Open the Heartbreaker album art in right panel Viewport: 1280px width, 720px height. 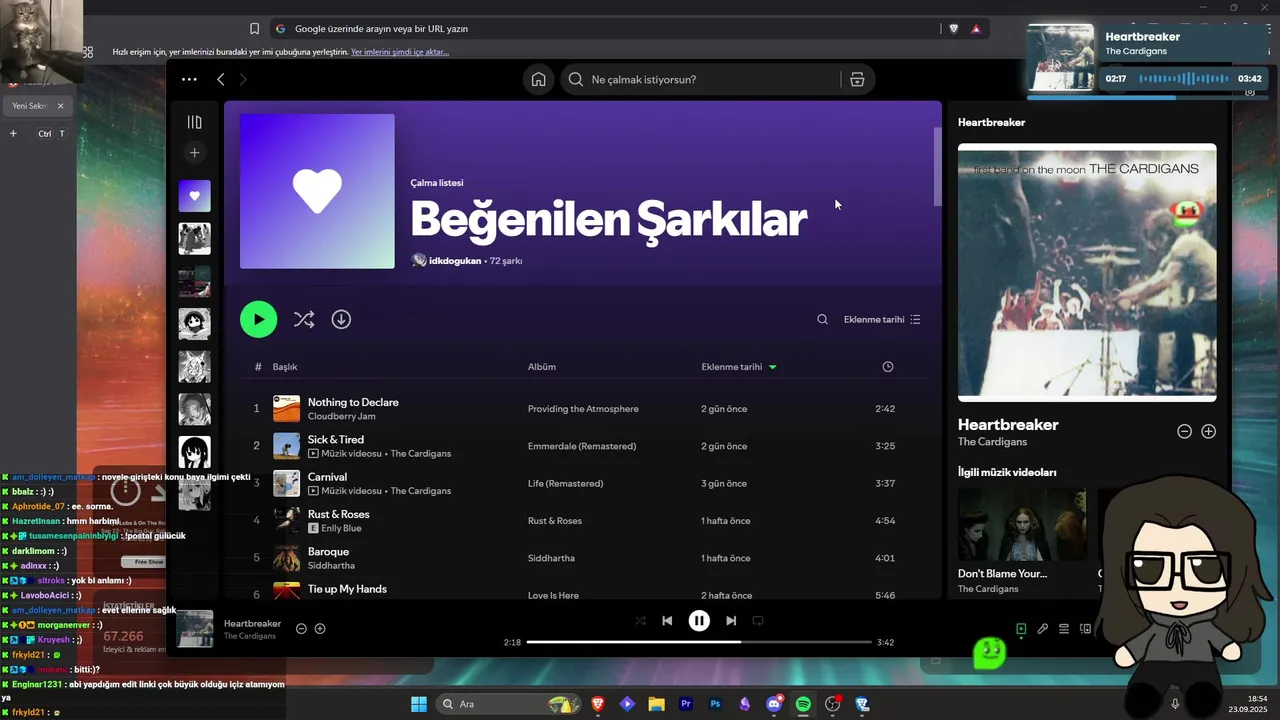pyautogui.click(x=1087, y=272)
